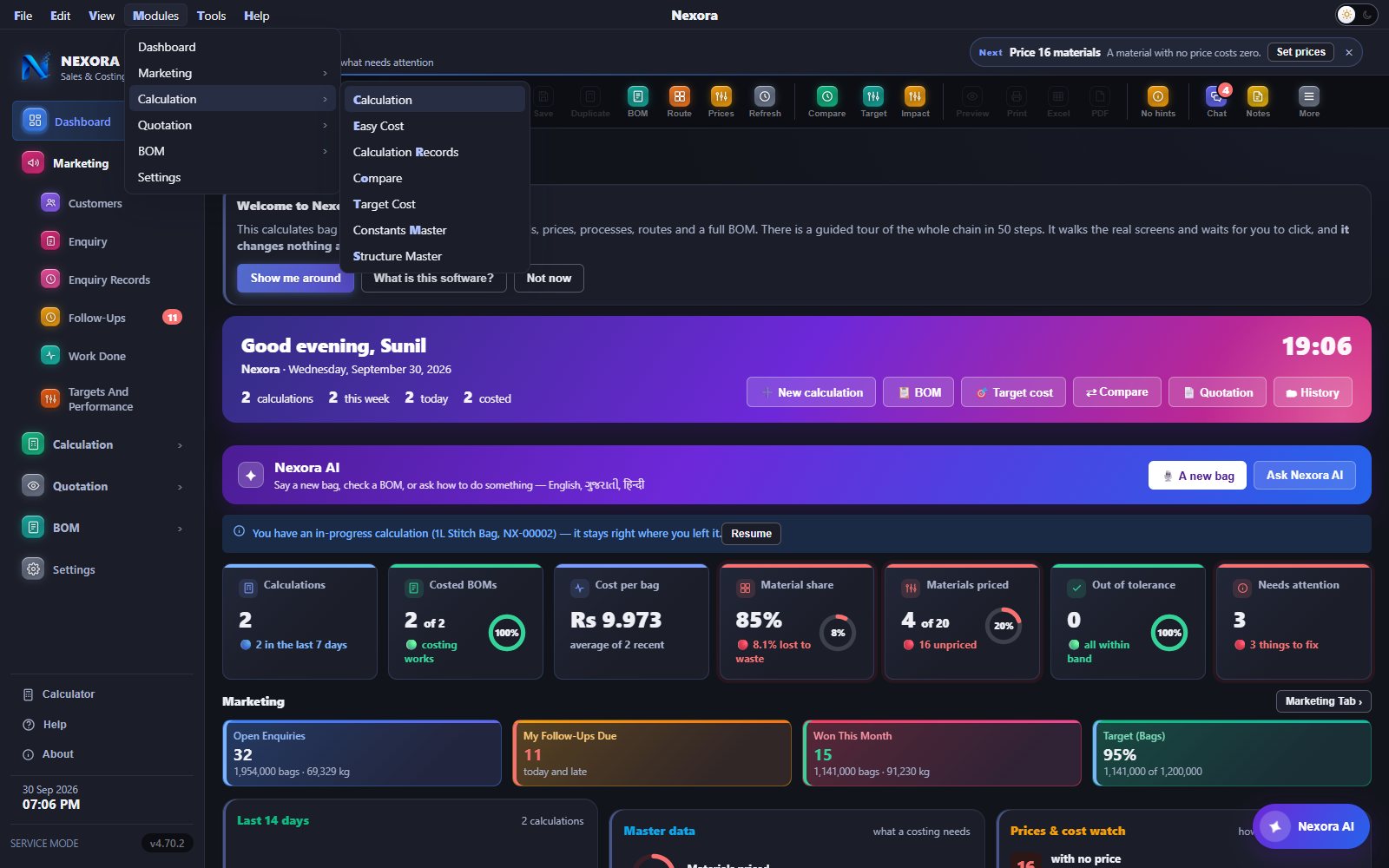Expand the Calculation section in the left sidebar
This screenshot has height=868, width=1389.
click(x=102, y=444)
